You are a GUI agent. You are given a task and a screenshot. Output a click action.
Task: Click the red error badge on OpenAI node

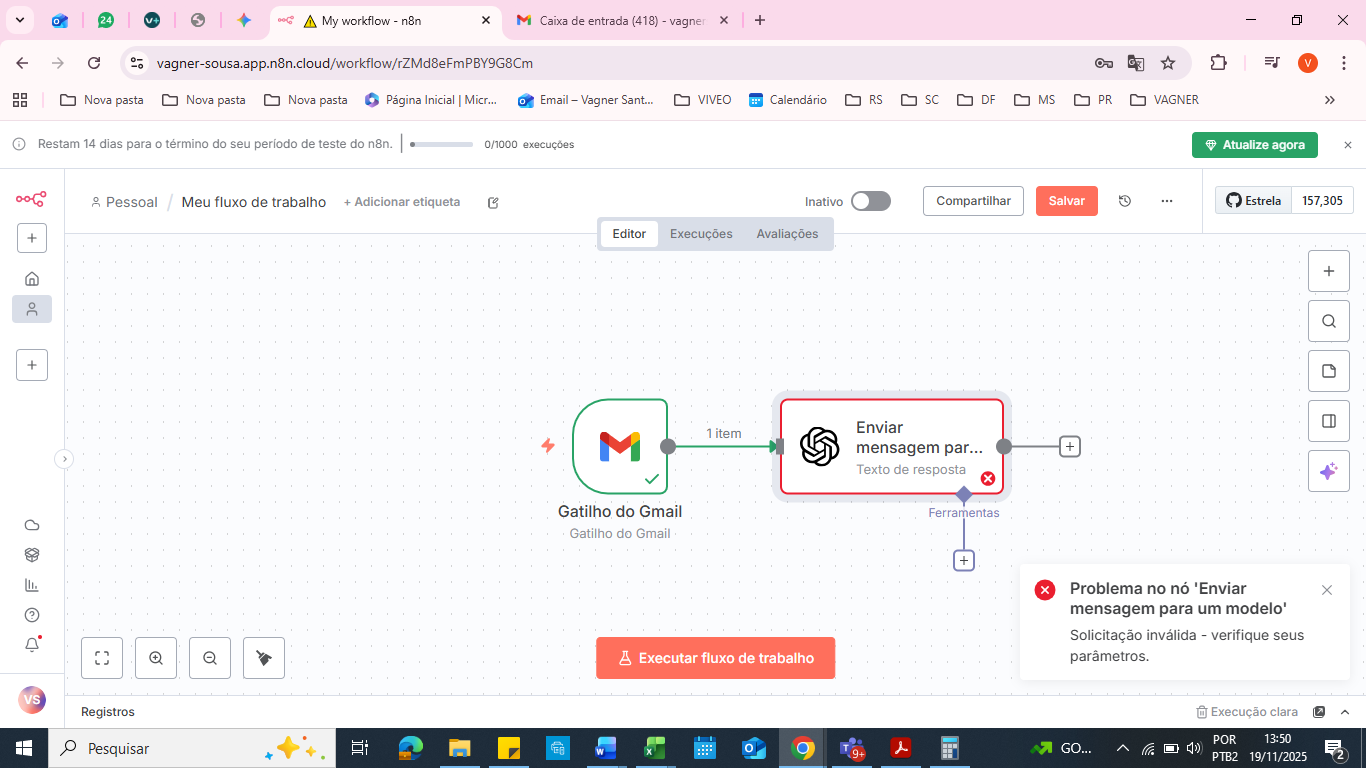pos(988,478)
